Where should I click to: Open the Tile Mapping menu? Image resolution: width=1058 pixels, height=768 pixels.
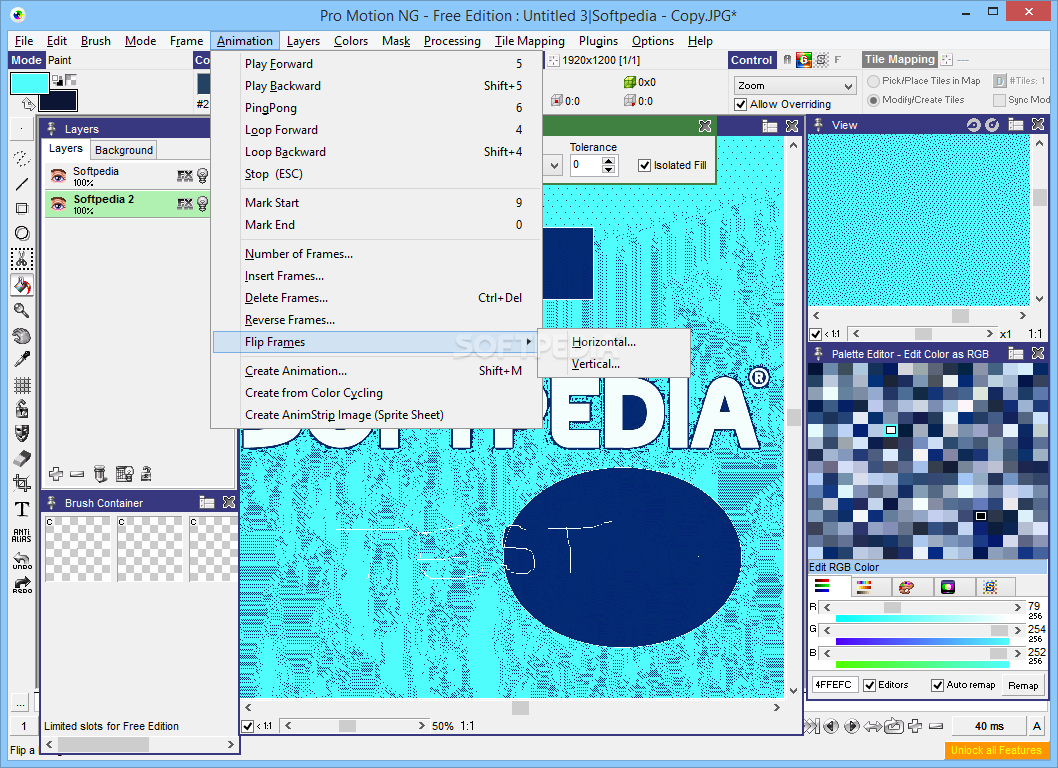(529, 41)
